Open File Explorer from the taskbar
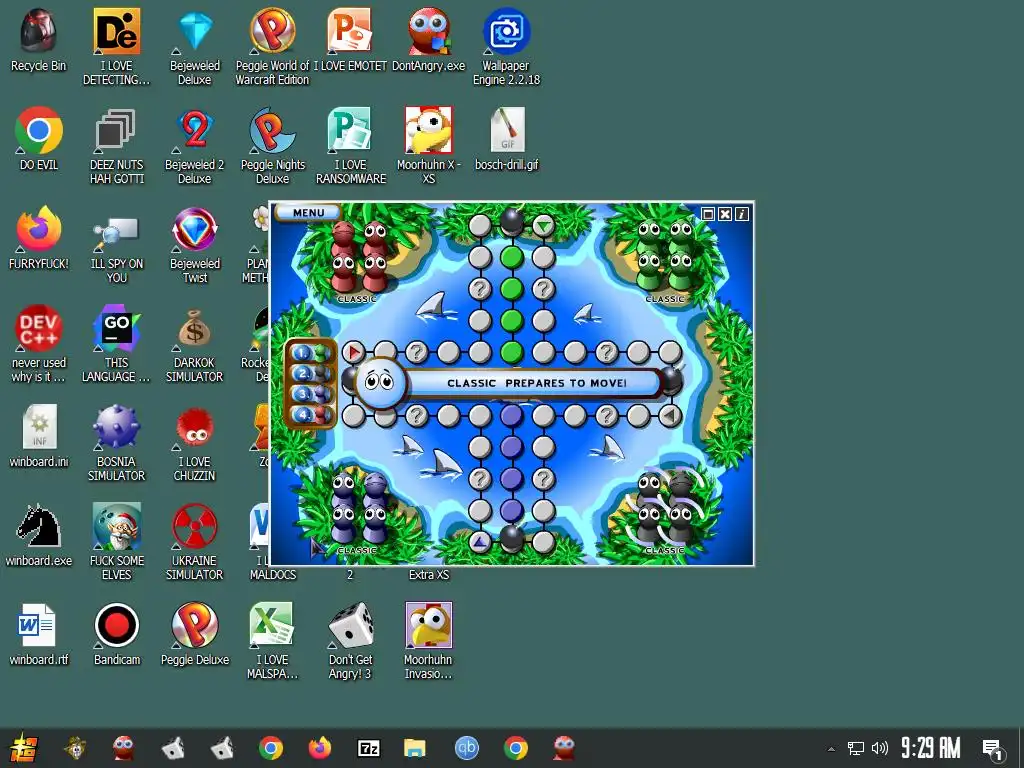1024x768 pixels. pos(415,748)
